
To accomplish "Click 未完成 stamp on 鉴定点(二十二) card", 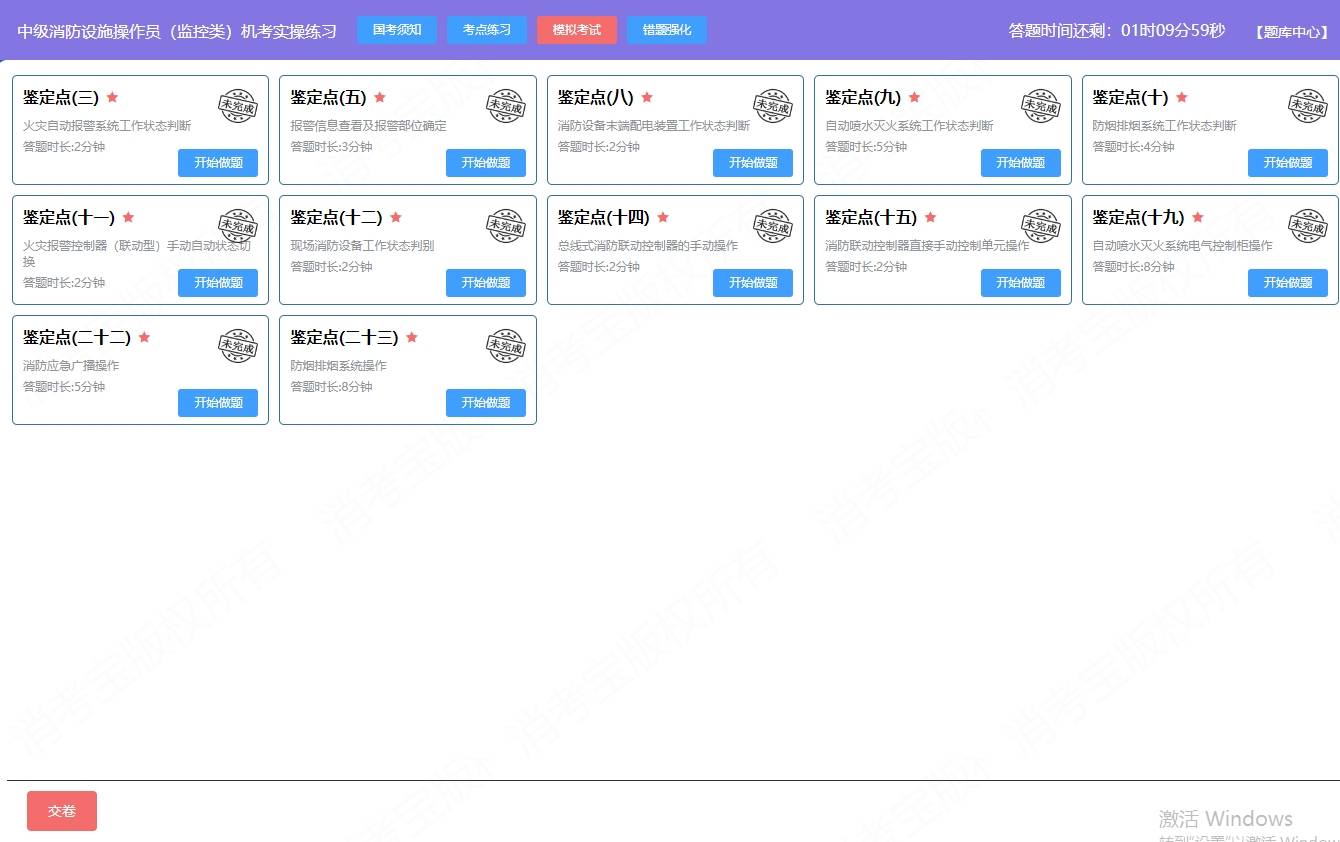I will tap(238, 346).
